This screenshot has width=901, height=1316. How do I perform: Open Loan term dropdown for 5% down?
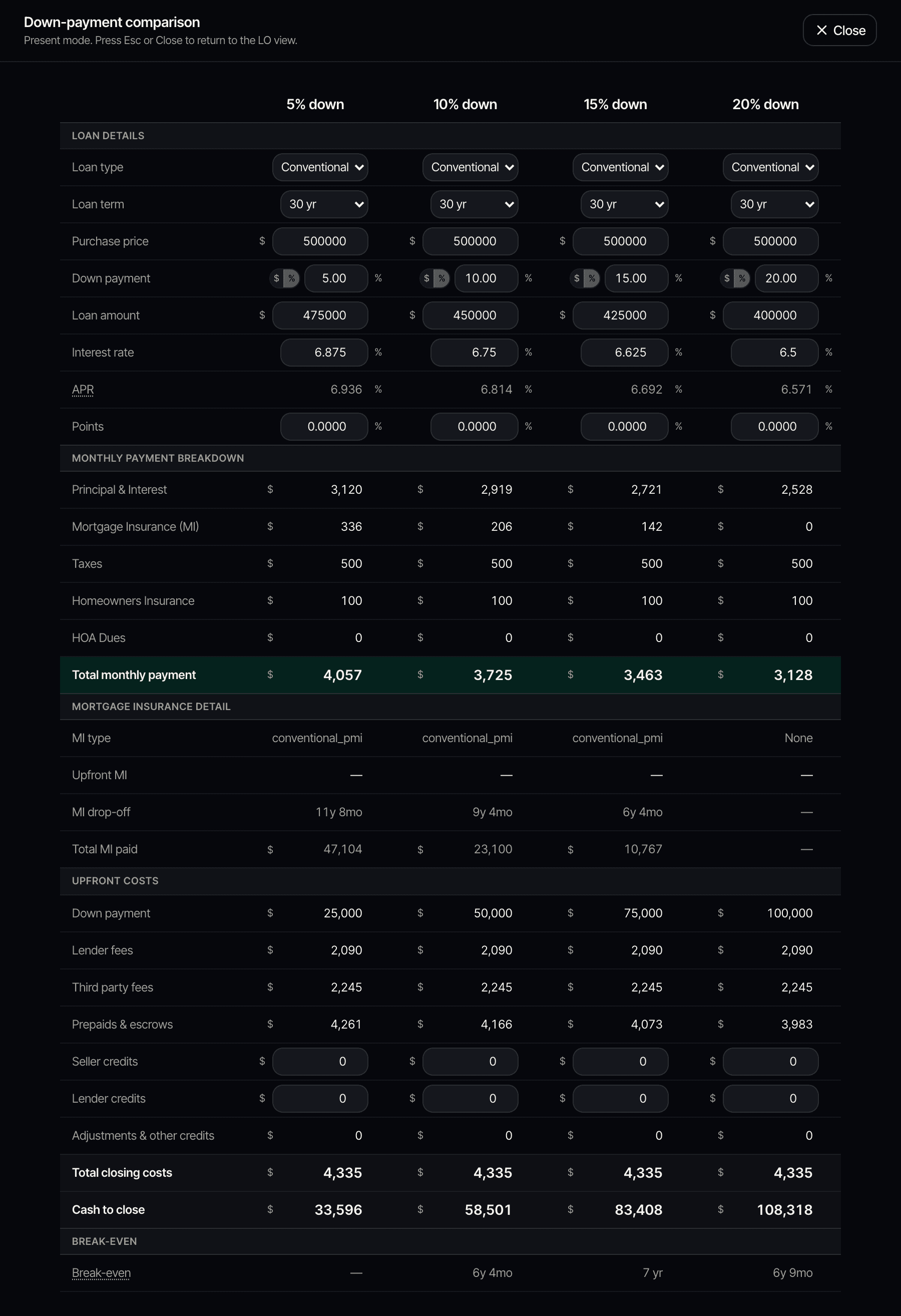click(x=324, y=204)
